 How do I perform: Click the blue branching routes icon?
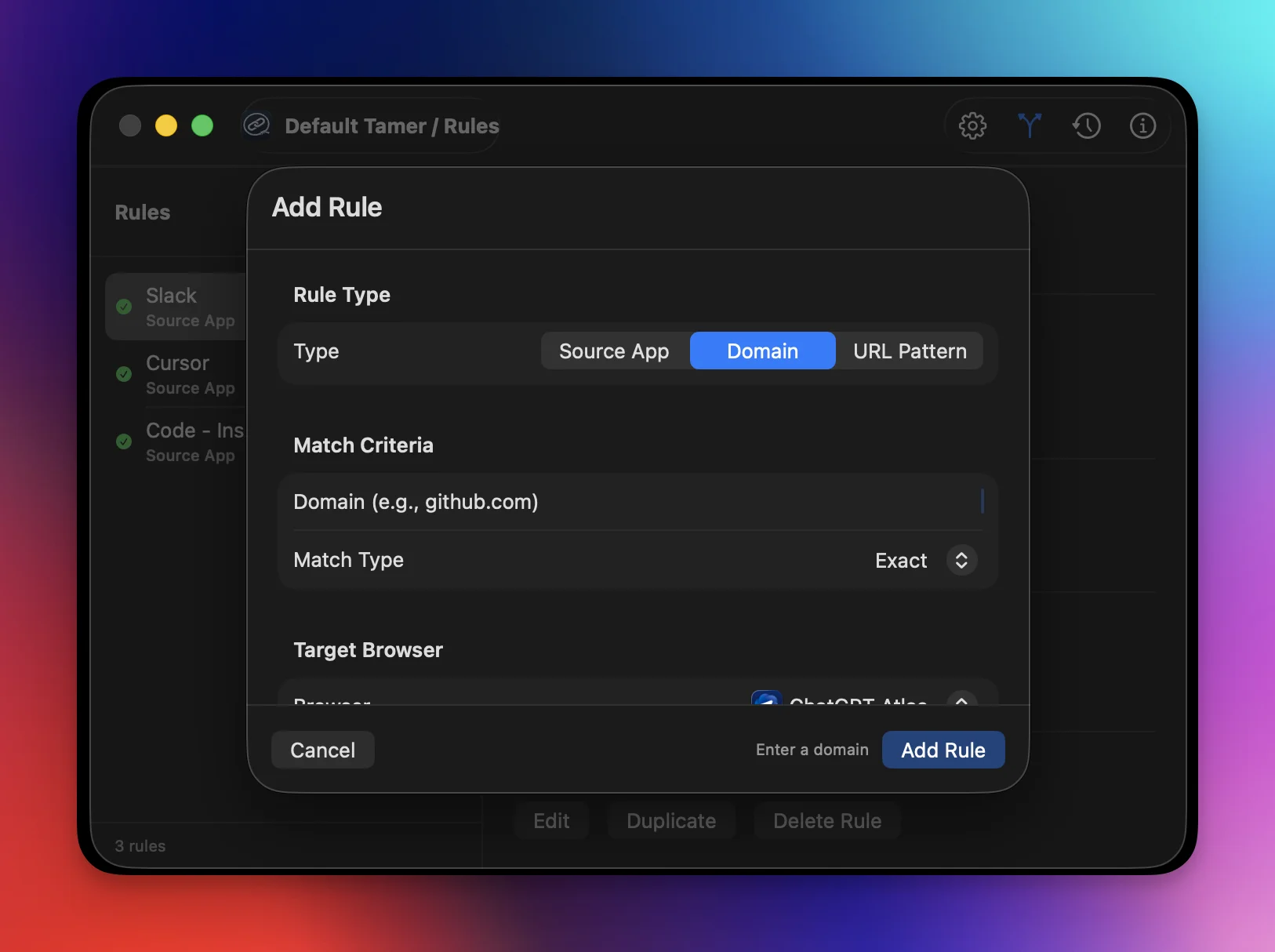[x=1030, y=125]
